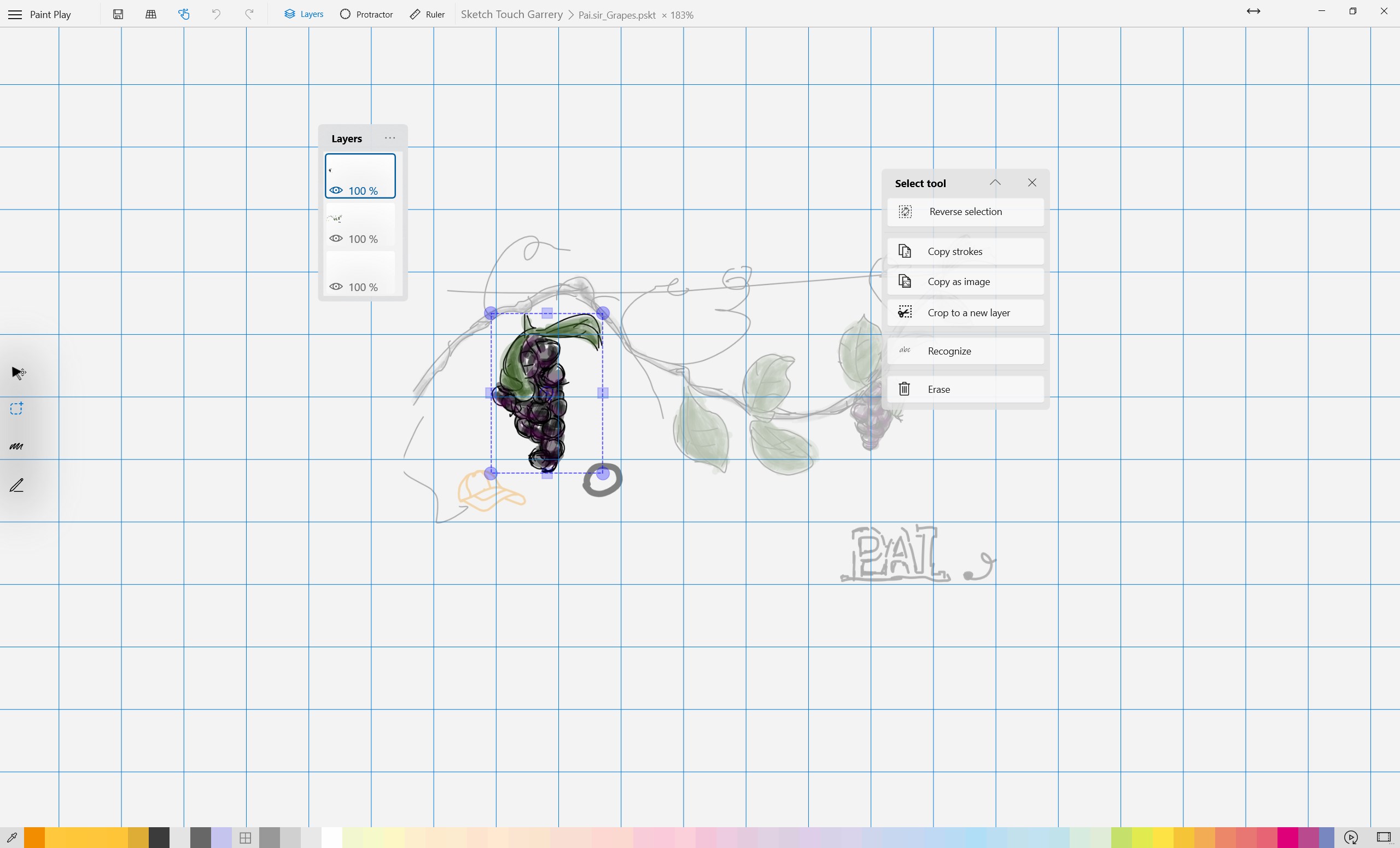
Task: Collapse the Select tool dialog
Action: click(995, 182)
